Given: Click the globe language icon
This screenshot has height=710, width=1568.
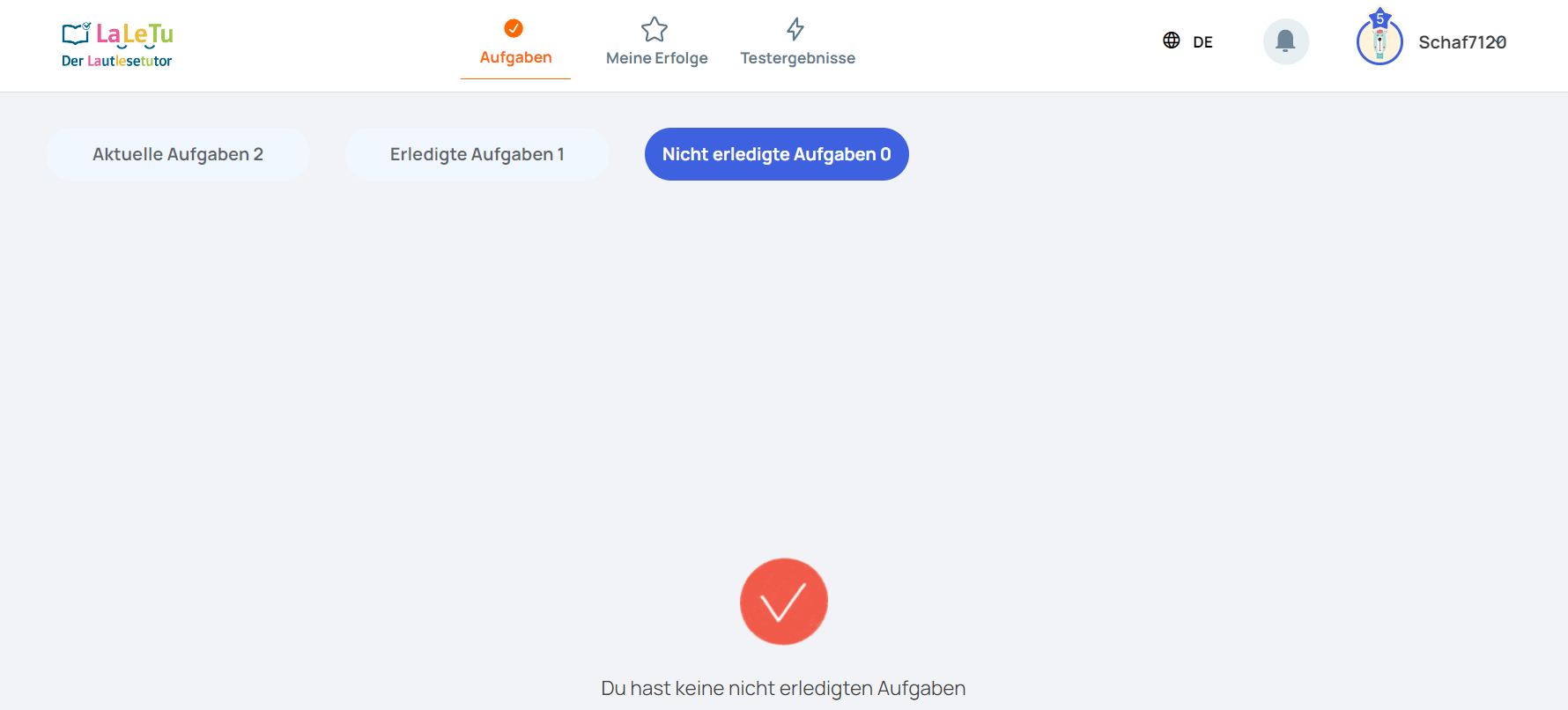Looking at the screenshot, I should (x=1172, y=41).
